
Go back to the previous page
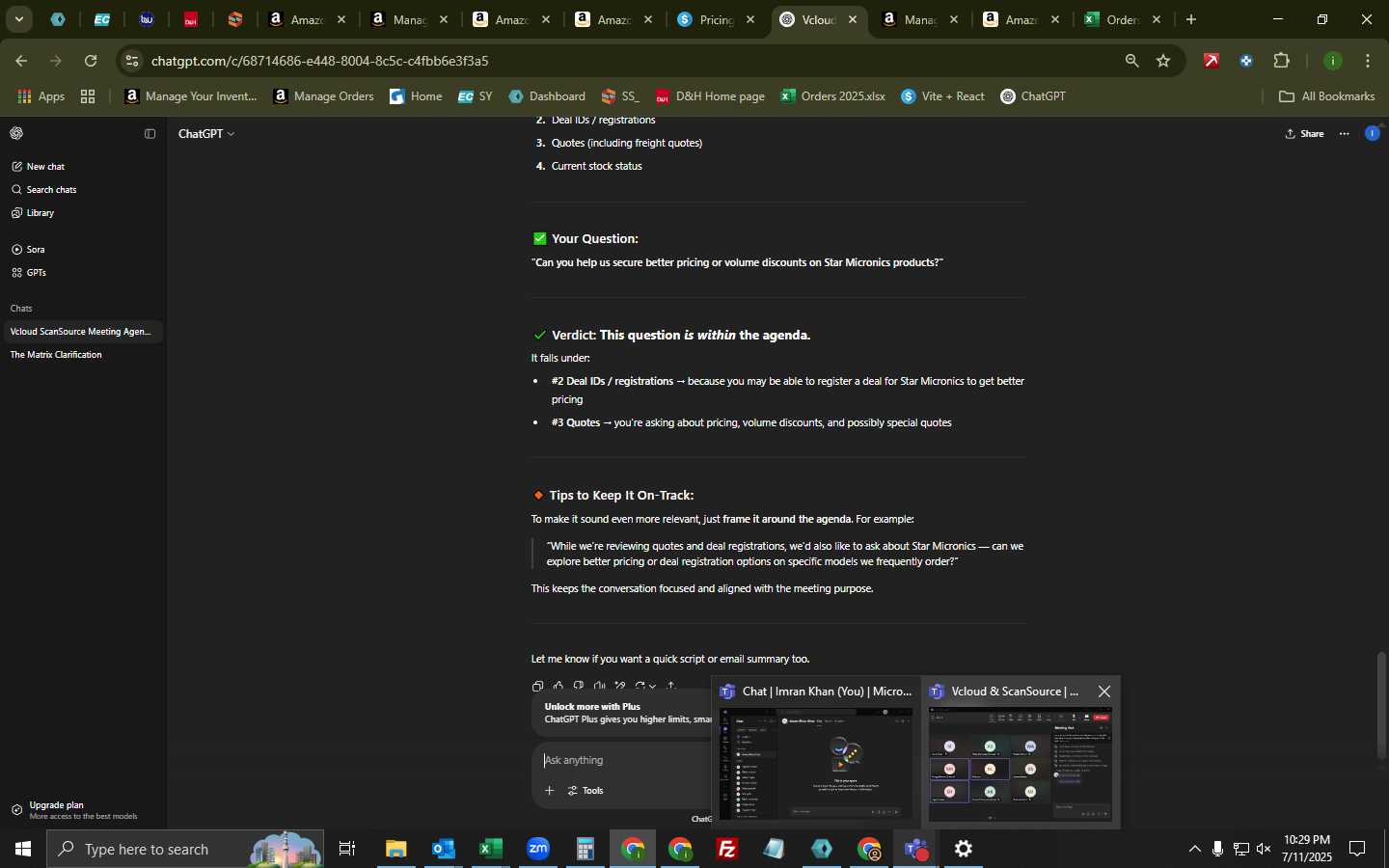click(x=21, y=61)
